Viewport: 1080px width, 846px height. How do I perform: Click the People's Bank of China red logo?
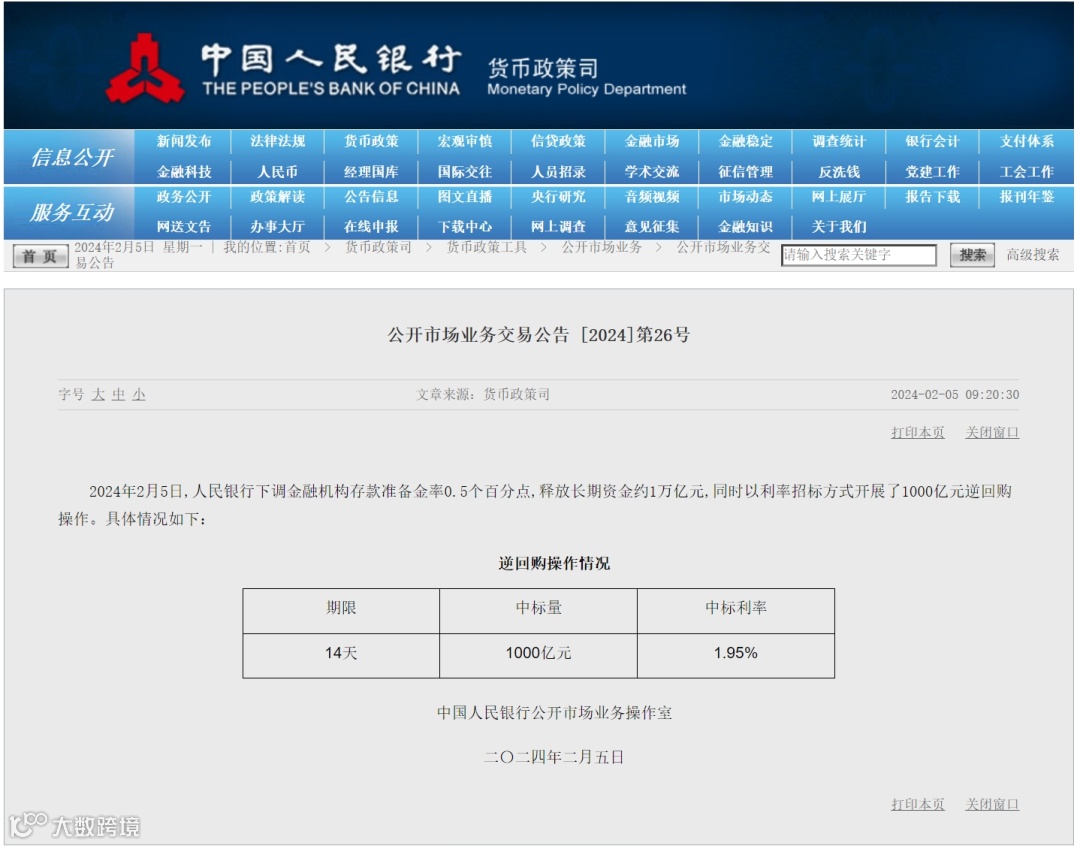(x=145, y=70)
